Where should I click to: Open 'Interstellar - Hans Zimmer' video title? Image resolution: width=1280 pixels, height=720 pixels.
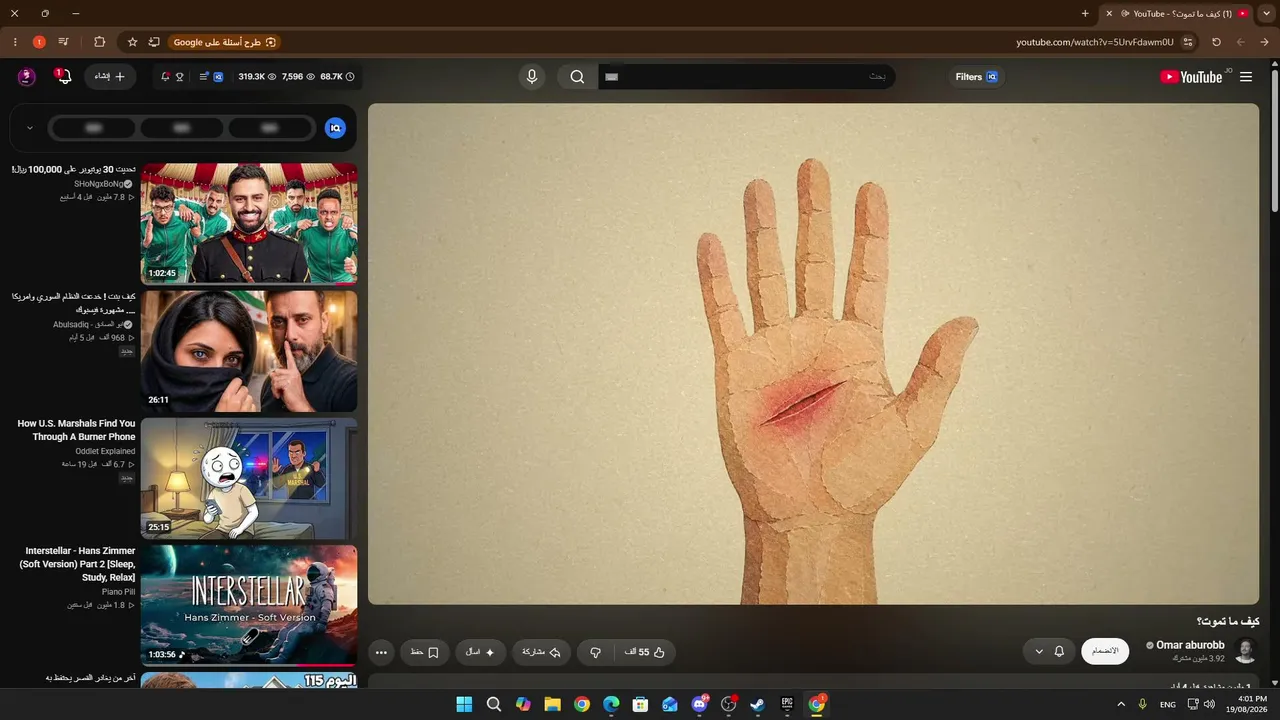78,564
